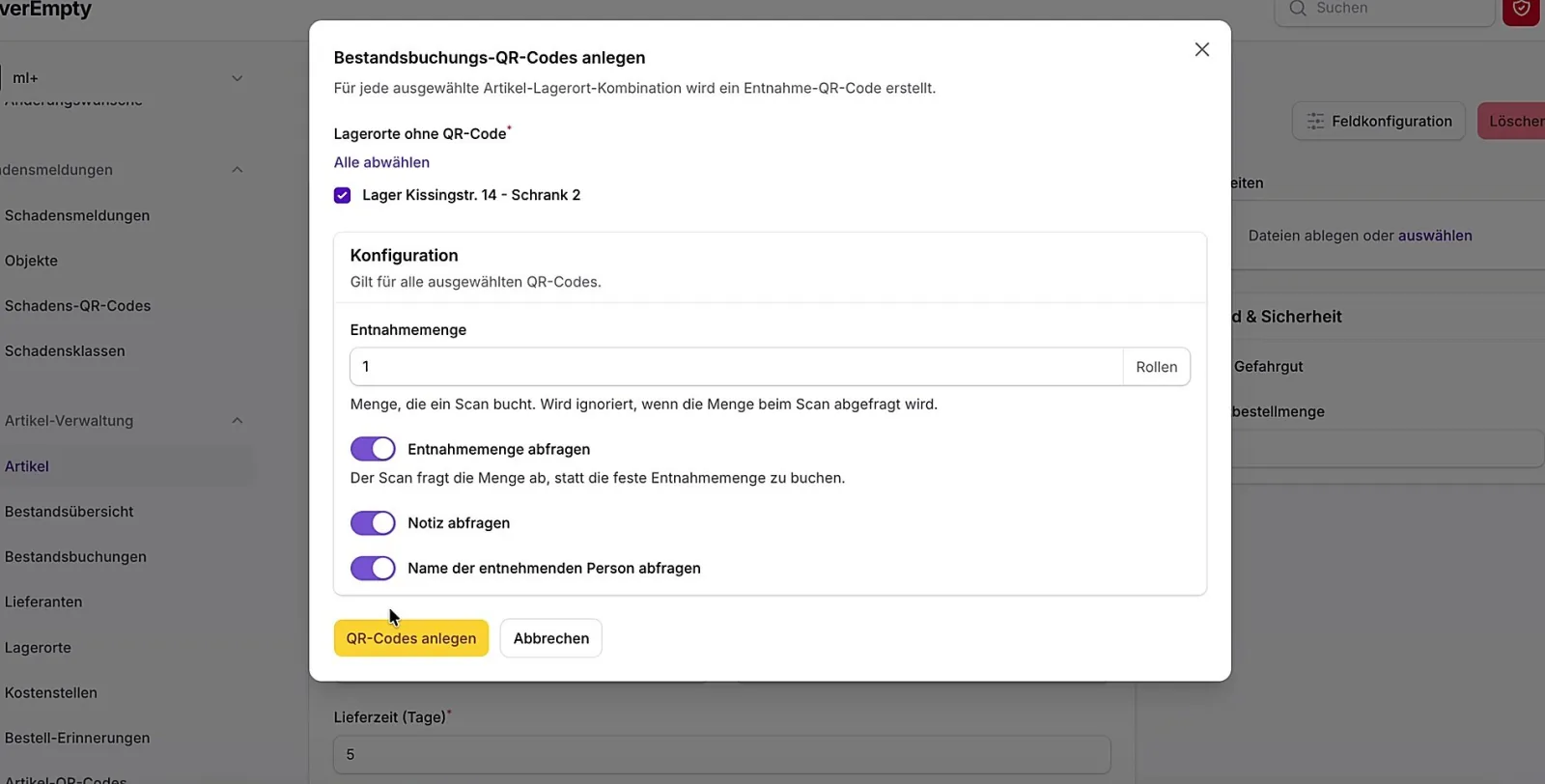Click the Suchen search field
The height and width of the screenshot is (784, 1545).
[1385, 10]
